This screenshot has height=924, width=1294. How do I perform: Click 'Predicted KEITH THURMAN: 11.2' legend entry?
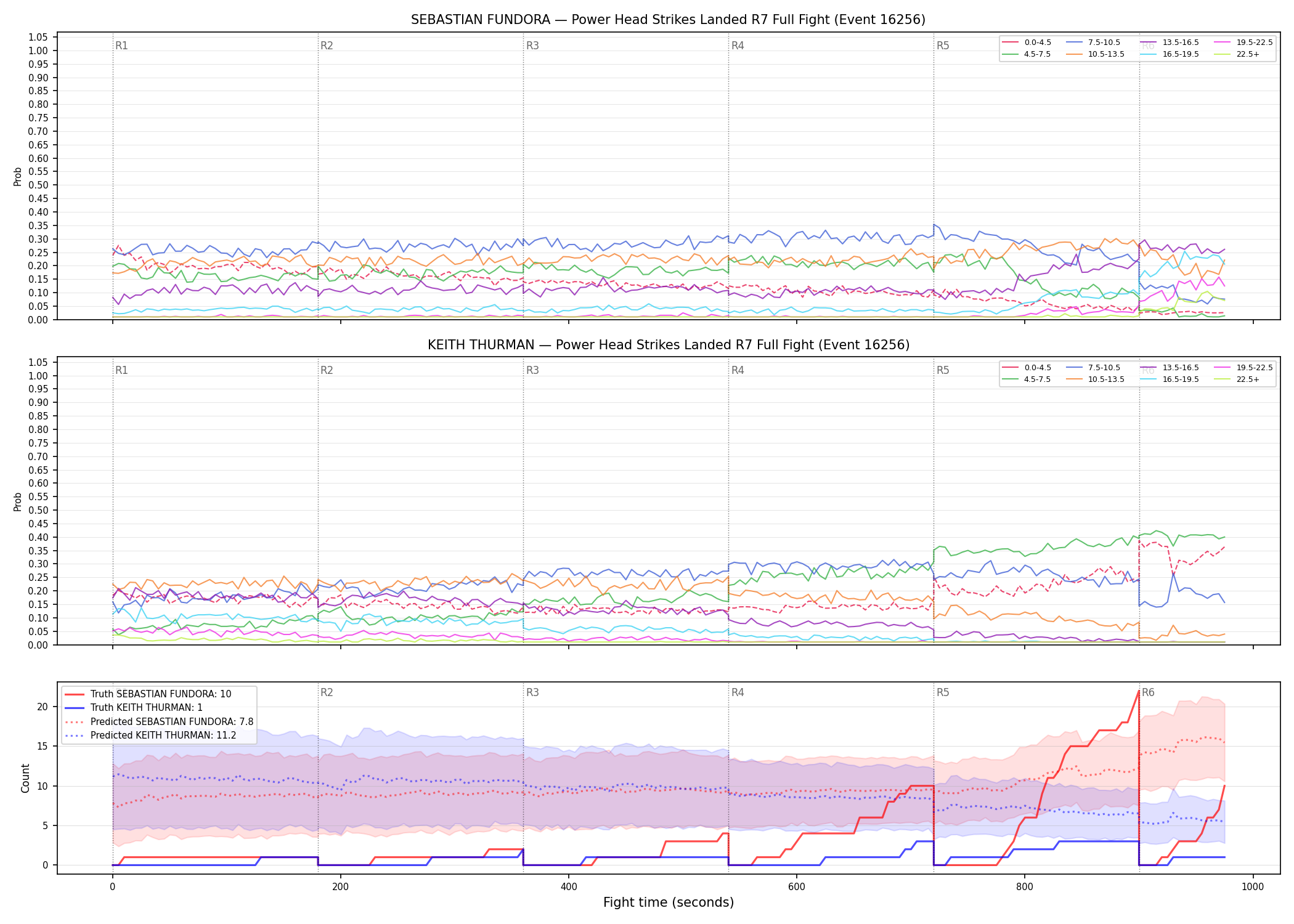pyautogui.click(x=150, y=736)
